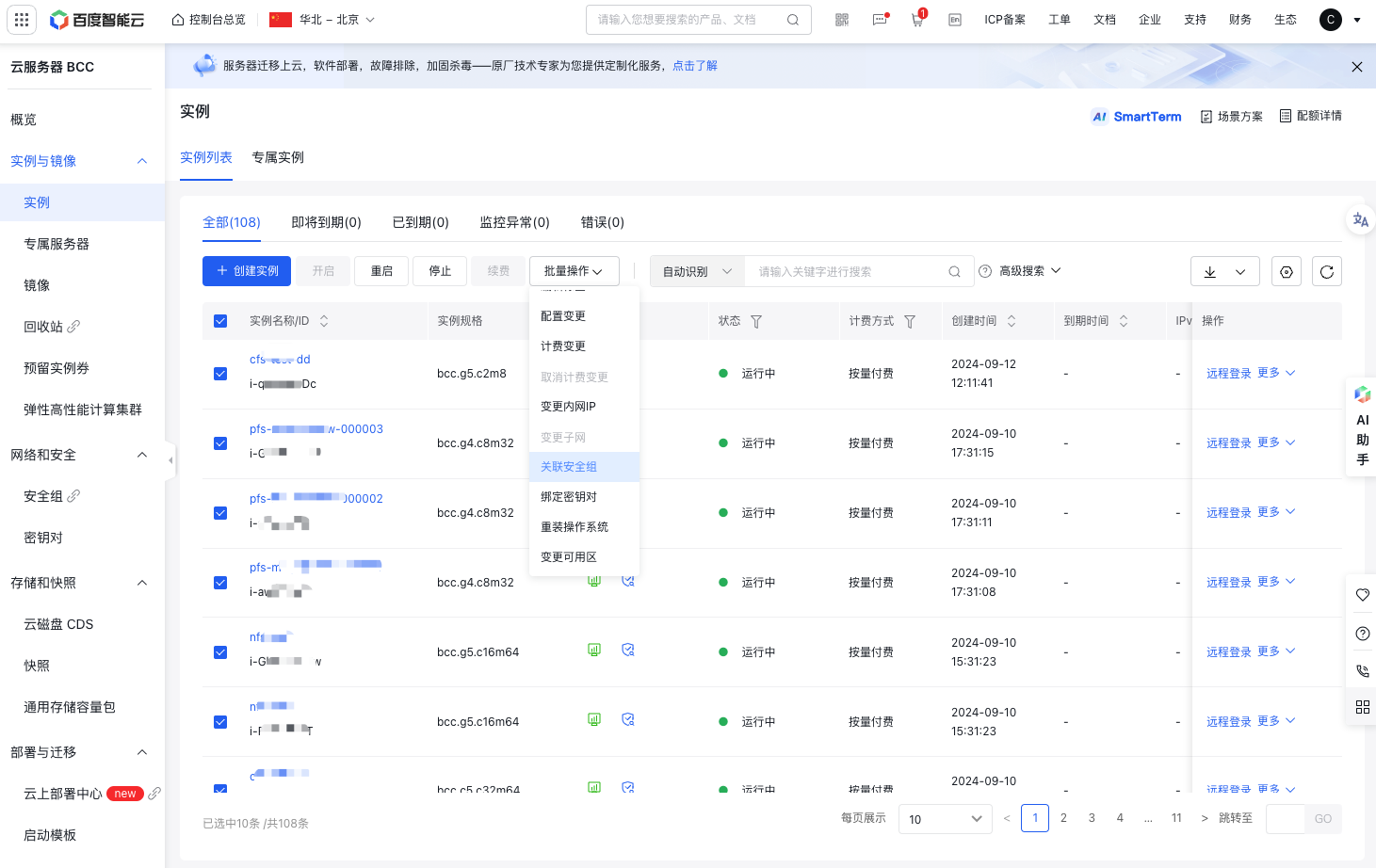Screen dimensions: 1376x868
Task: Click the 重启 button
Action: click(381, 271)
